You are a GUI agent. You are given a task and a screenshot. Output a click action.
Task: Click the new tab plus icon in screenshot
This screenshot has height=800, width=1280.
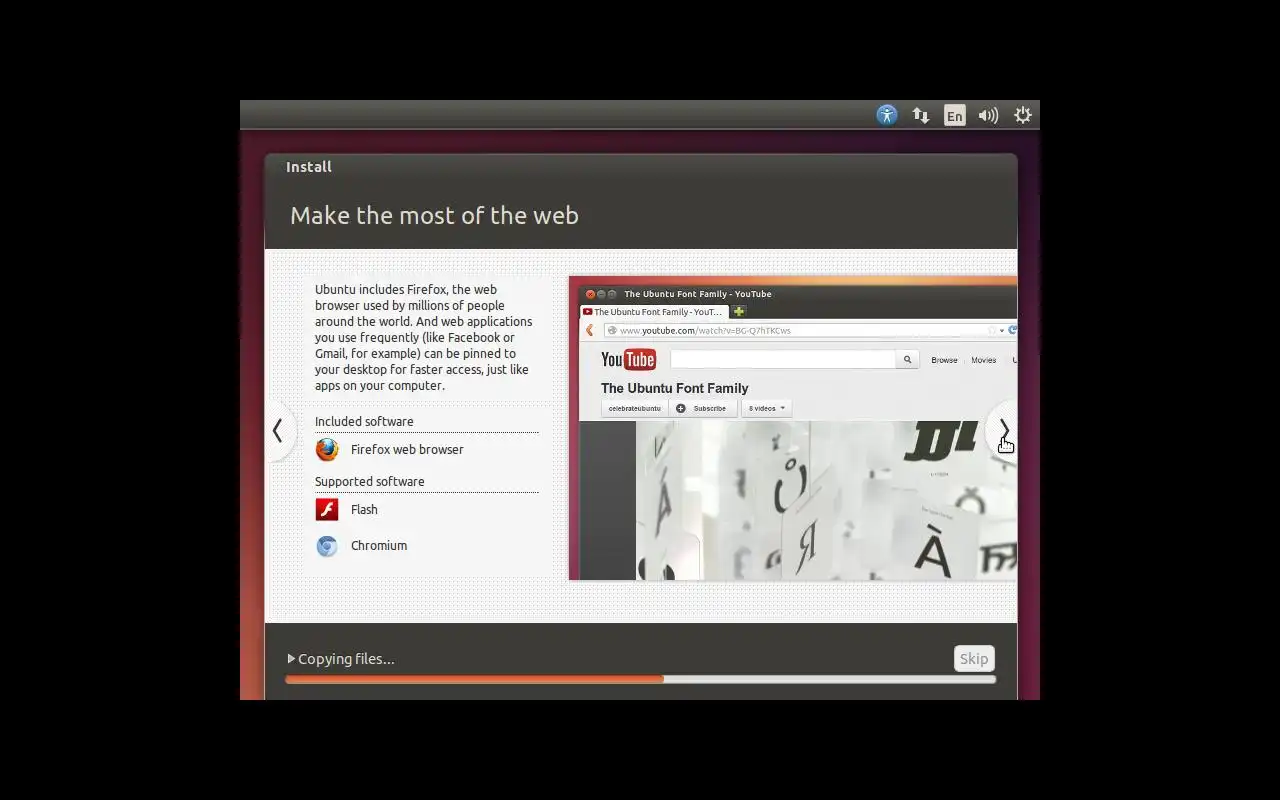(x=739, y=312)
